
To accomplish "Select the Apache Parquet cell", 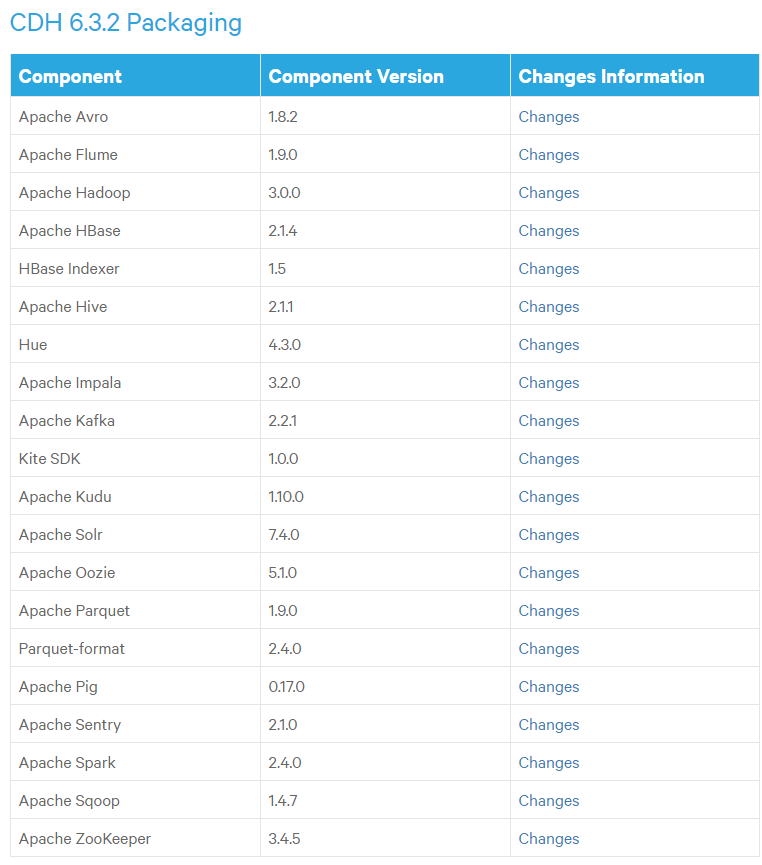I will (x=135, y=611).
